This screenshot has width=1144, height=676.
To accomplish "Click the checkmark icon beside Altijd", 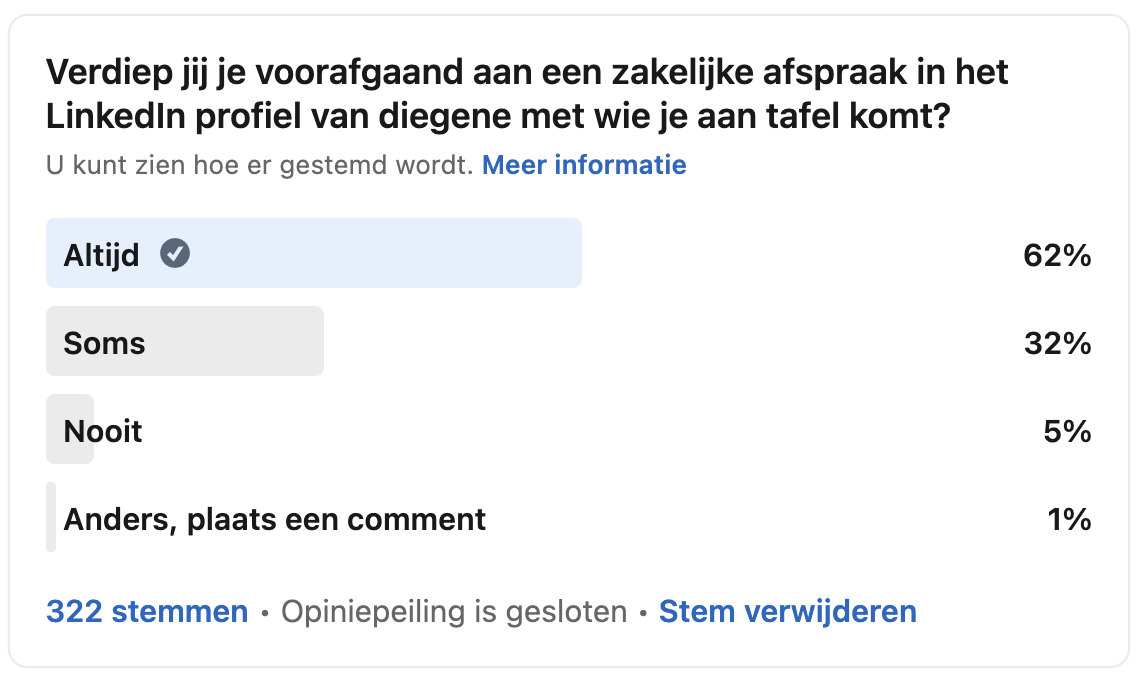I will click(x=175, y=254).
